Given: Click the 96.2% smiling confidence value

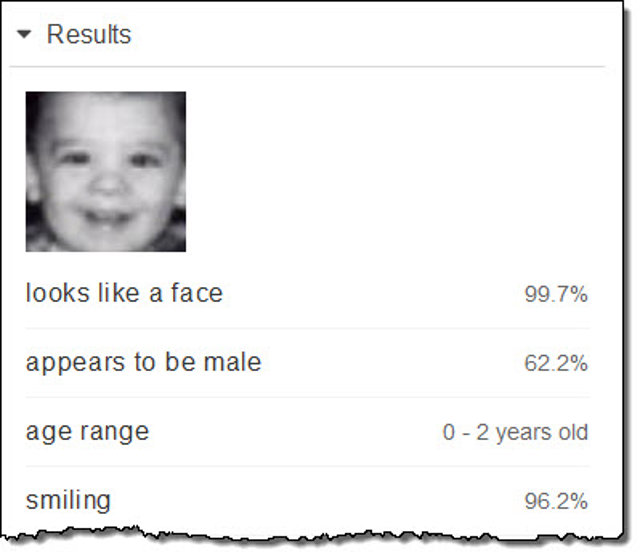Looking at the screenshot, I should (x=556, y=501).
